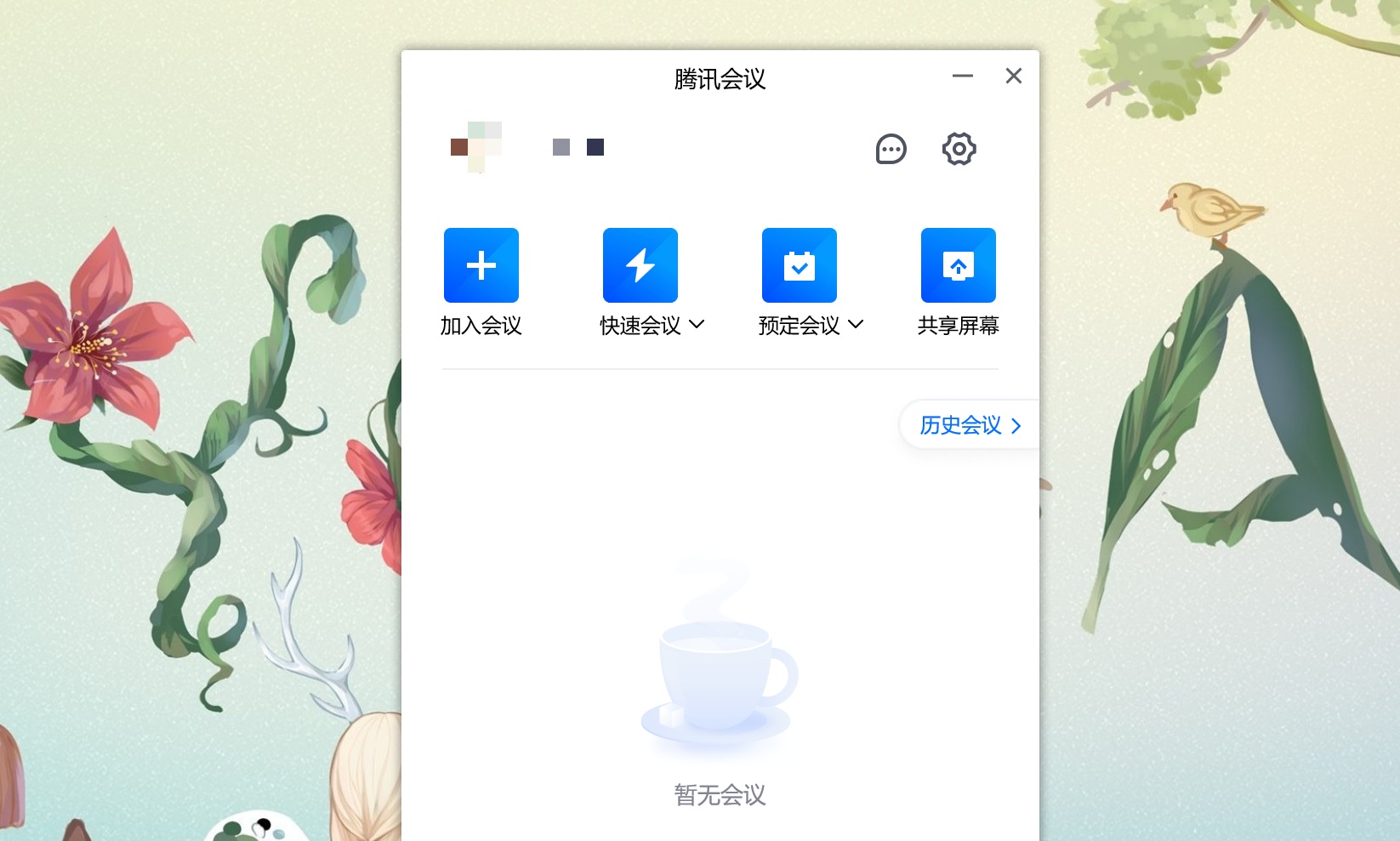Click the 共享屏幕 text label
Screen dimensions: 1400x841
tap(959, 326)
